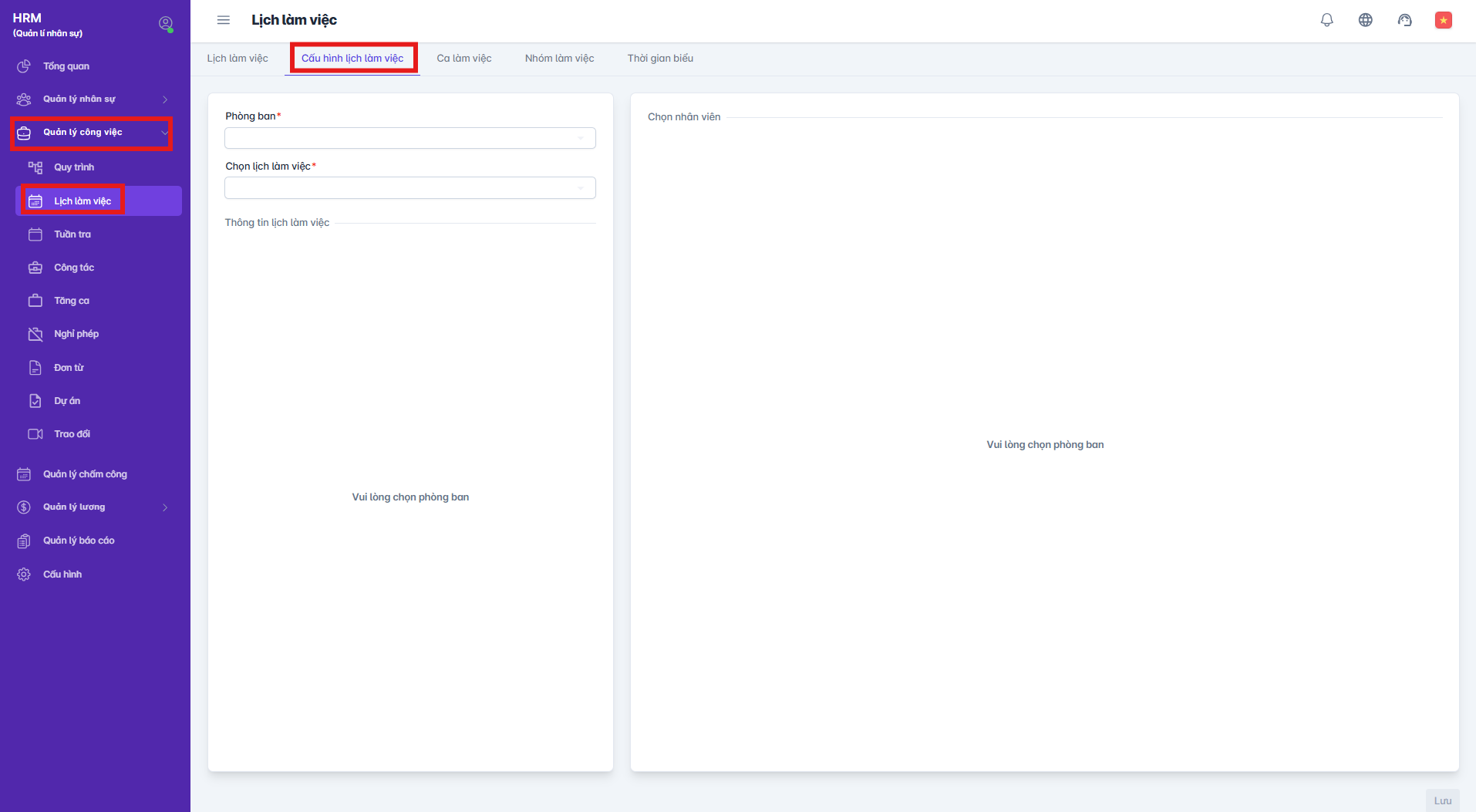Screen dimensions: 1476x812
Task: Expand Quản lý nhân sự menu
Action: (91, 99)
